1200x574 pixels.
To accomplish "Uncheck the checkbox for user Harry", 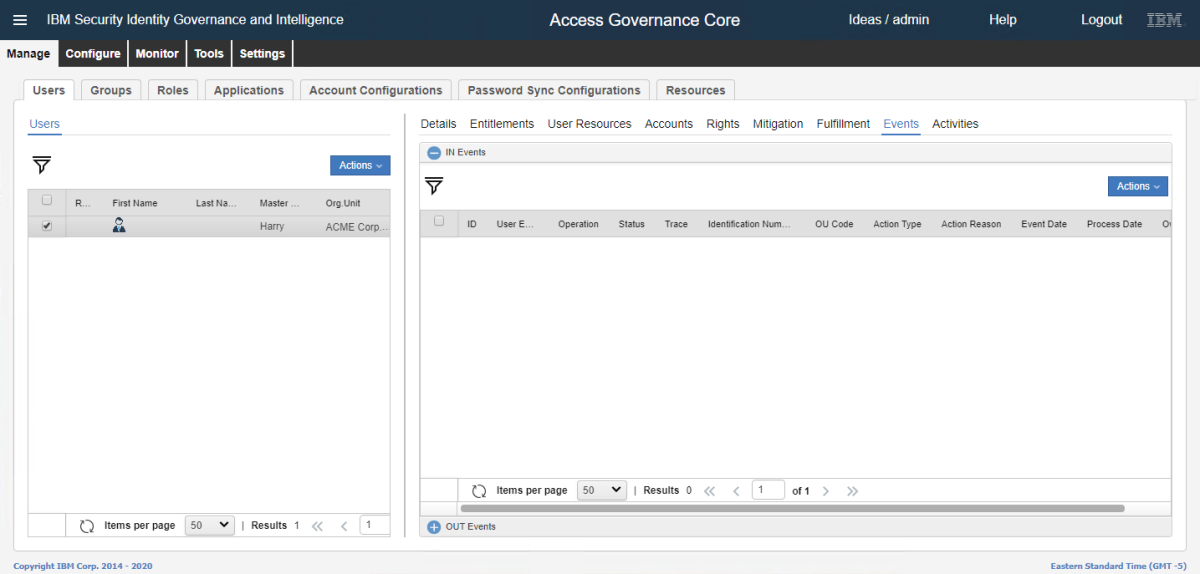I will tap(47, 227).
